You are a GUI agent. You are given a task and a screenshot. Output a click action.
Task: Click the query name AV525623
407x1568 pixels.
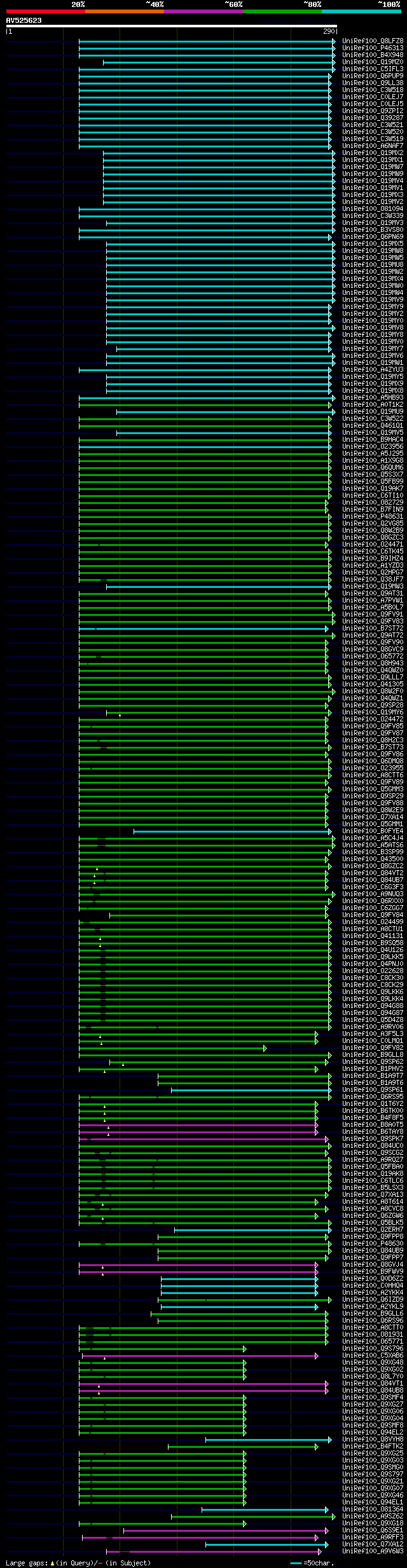24,20
